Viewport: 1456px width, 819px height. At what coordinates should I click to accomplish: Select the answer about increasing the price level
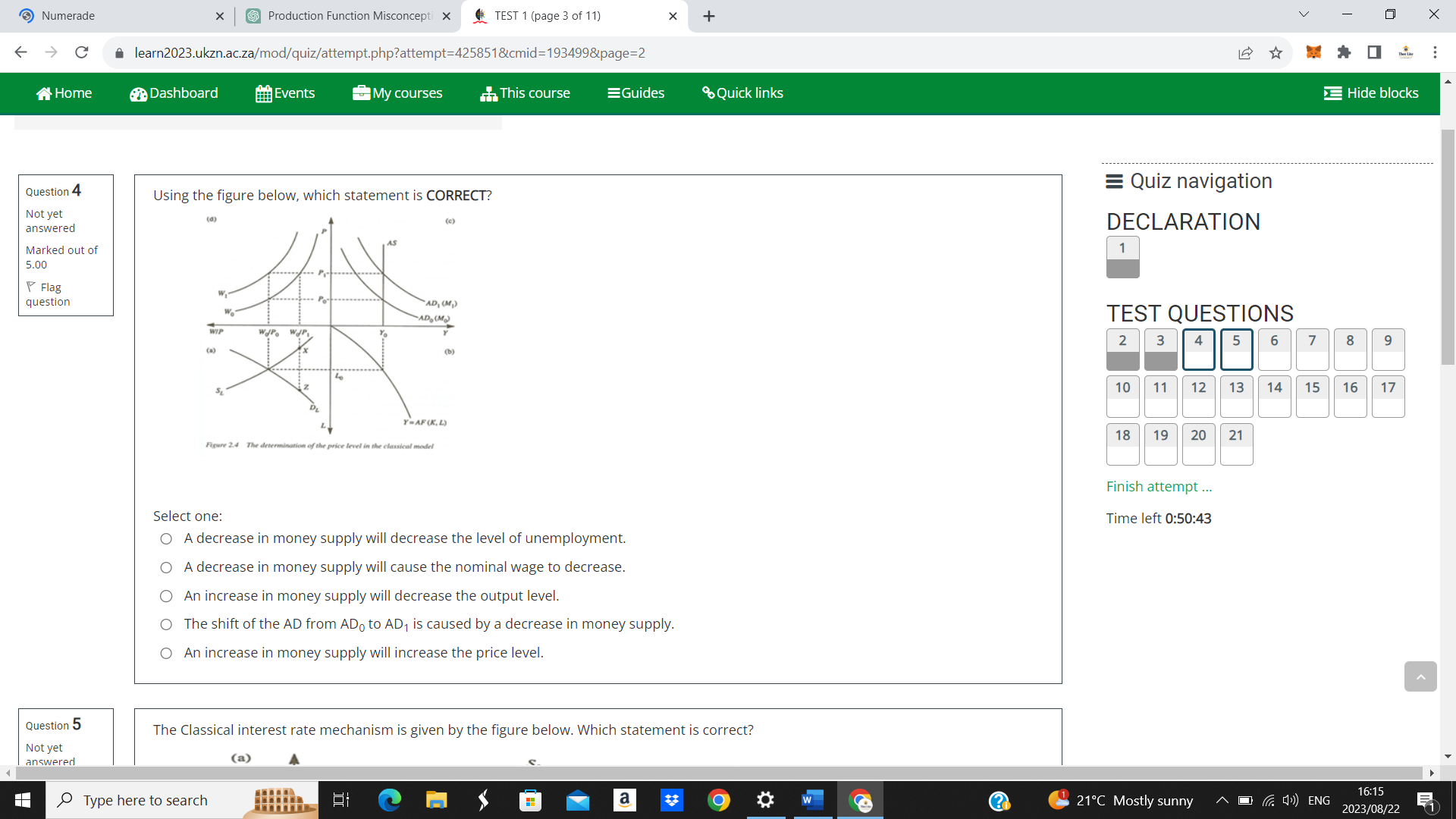[x=166, y=653]
